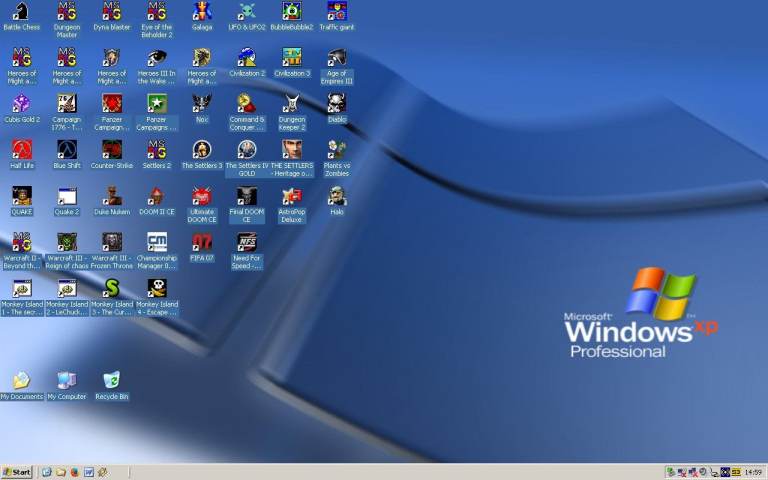Click the Need For Speed icon

click(x=247, y=242)
